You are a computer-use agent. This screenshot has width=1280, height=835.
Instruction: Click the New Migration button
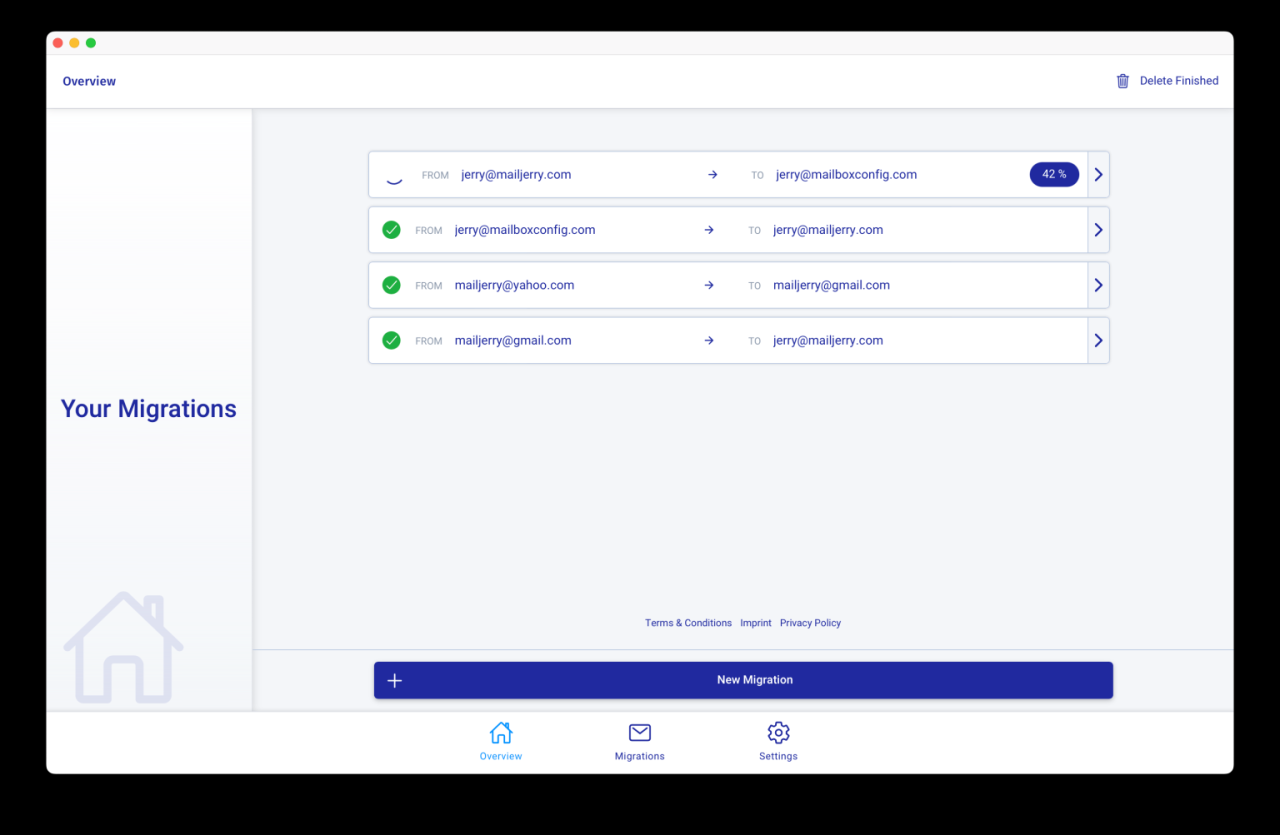743,680
